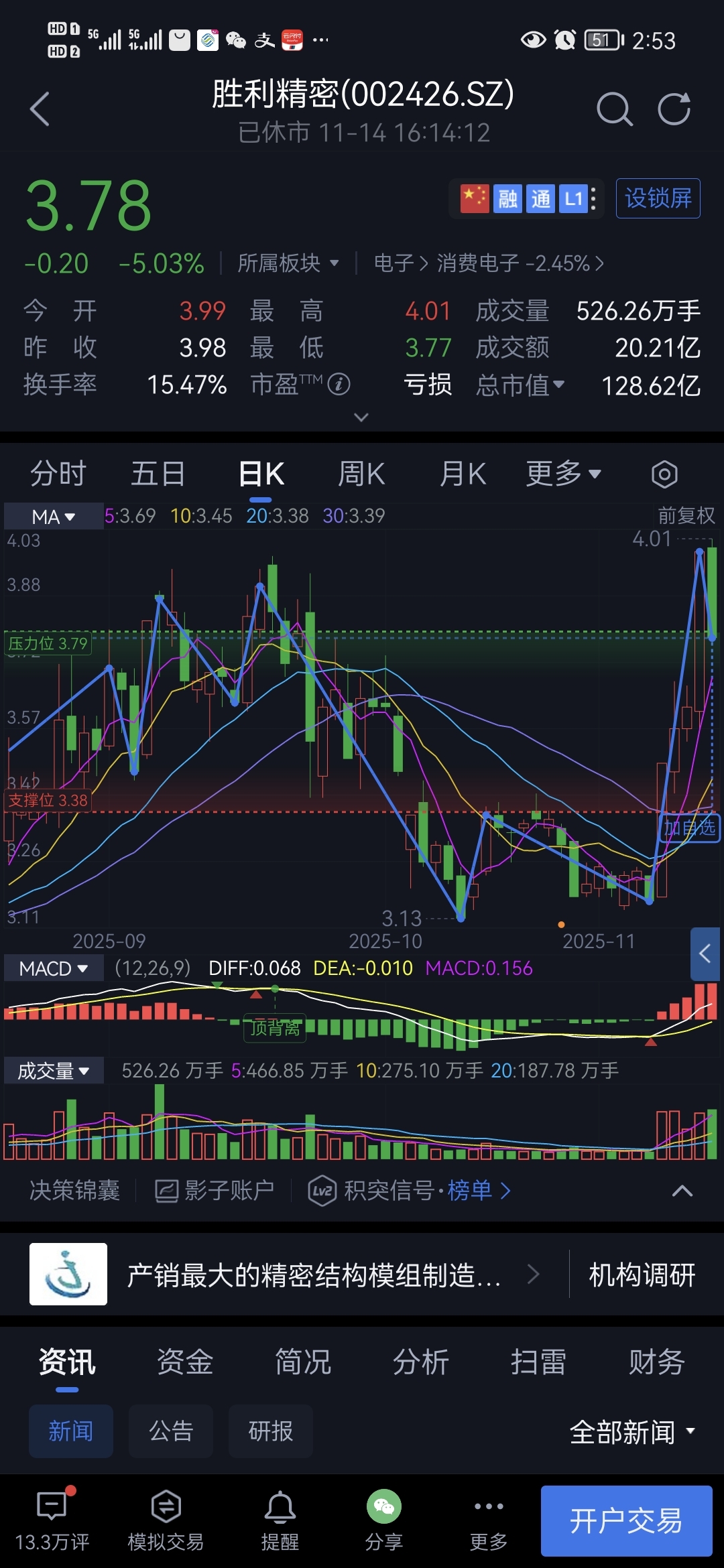Tap the stock title 胜利精密(002426.SZ)
Viewport: 724px width, 1568px height.
[x=363, y=94]
